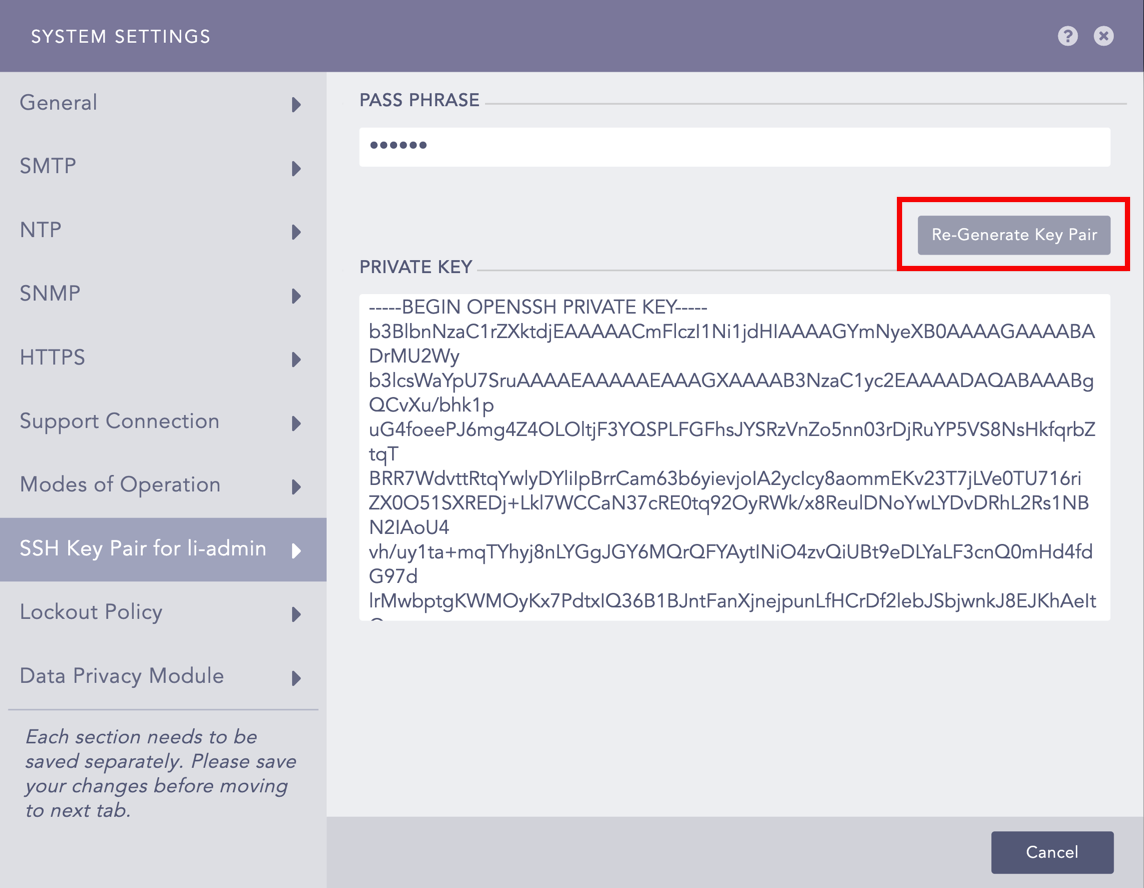Select the private key text area
This screenshot has height=888, width=1144.
735,455
